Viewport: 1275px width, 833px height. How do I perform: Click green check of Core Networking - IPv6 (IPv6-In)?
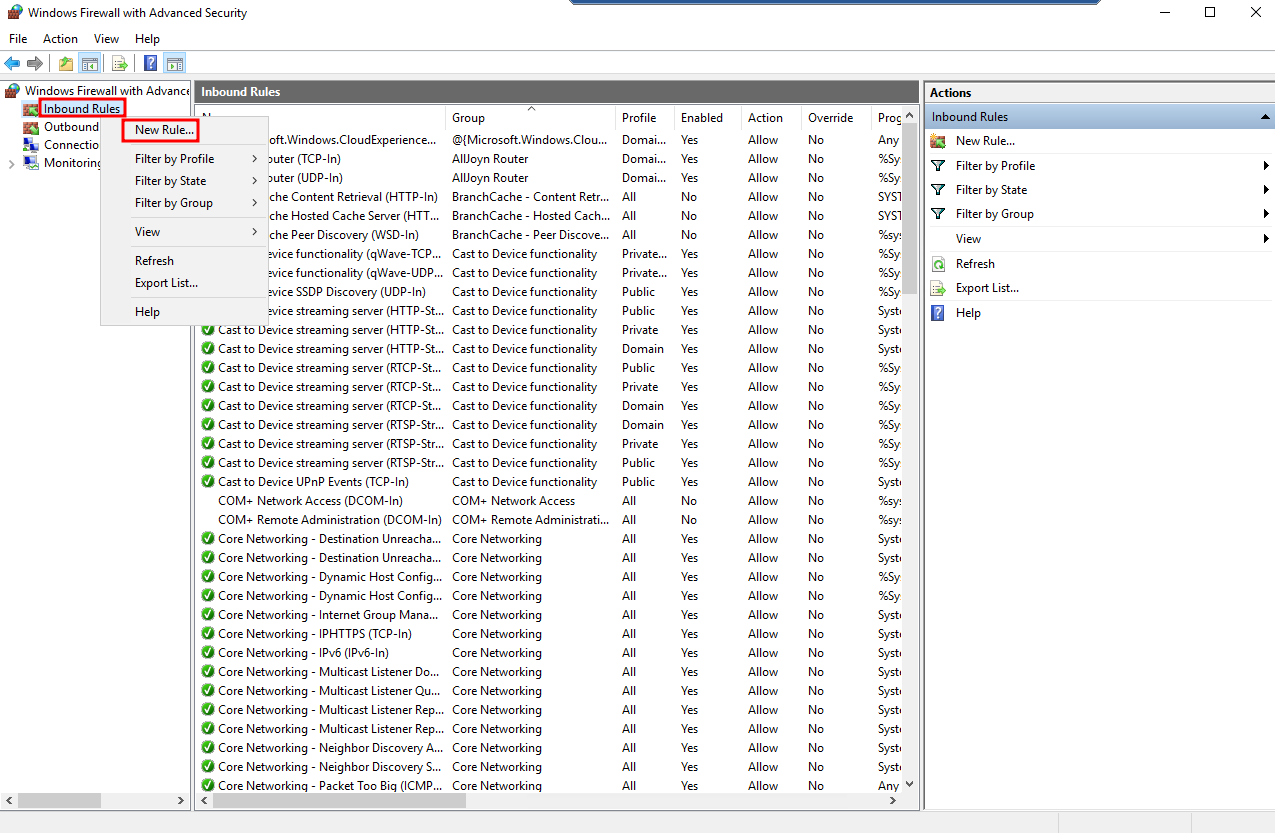(208, 653)
